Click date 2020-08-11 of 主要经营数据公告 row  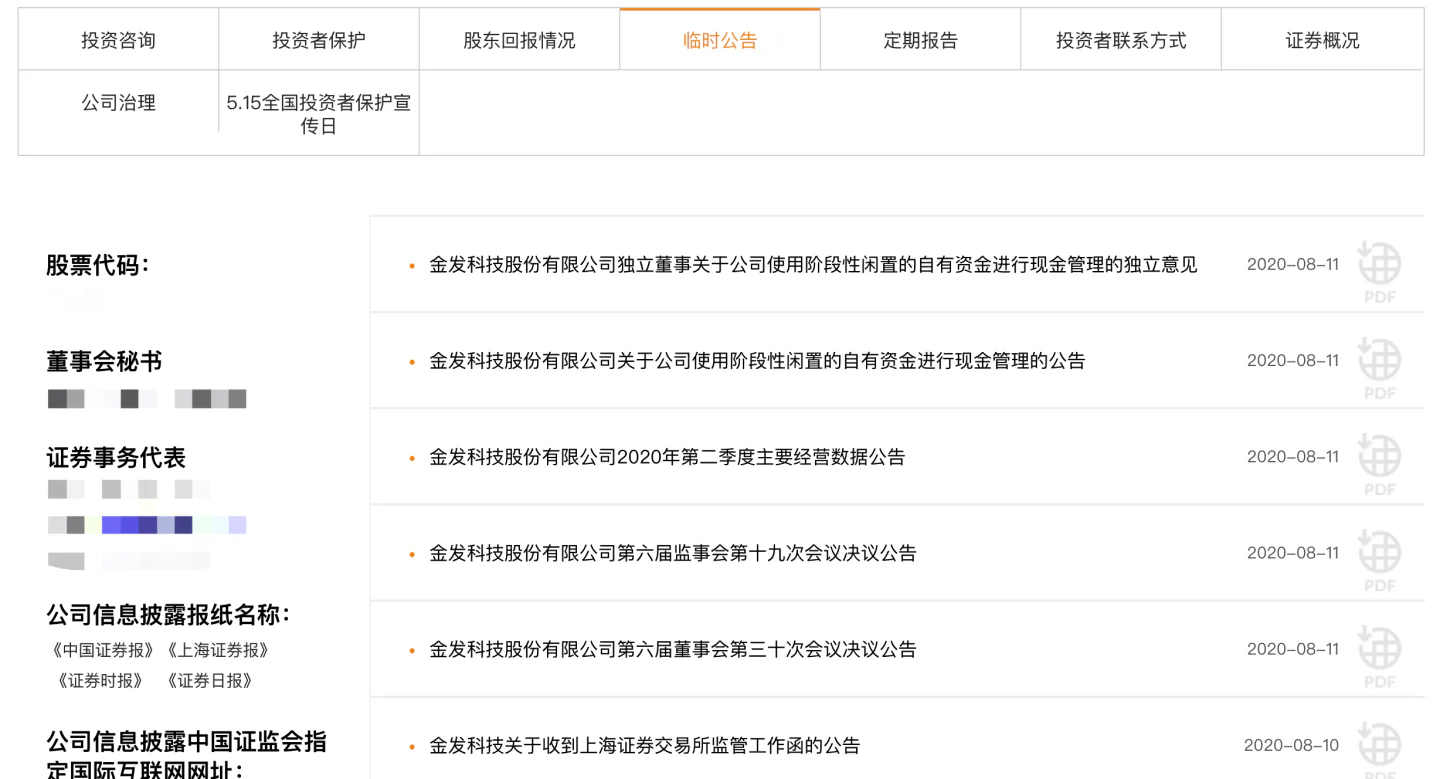coord(1293,457)
